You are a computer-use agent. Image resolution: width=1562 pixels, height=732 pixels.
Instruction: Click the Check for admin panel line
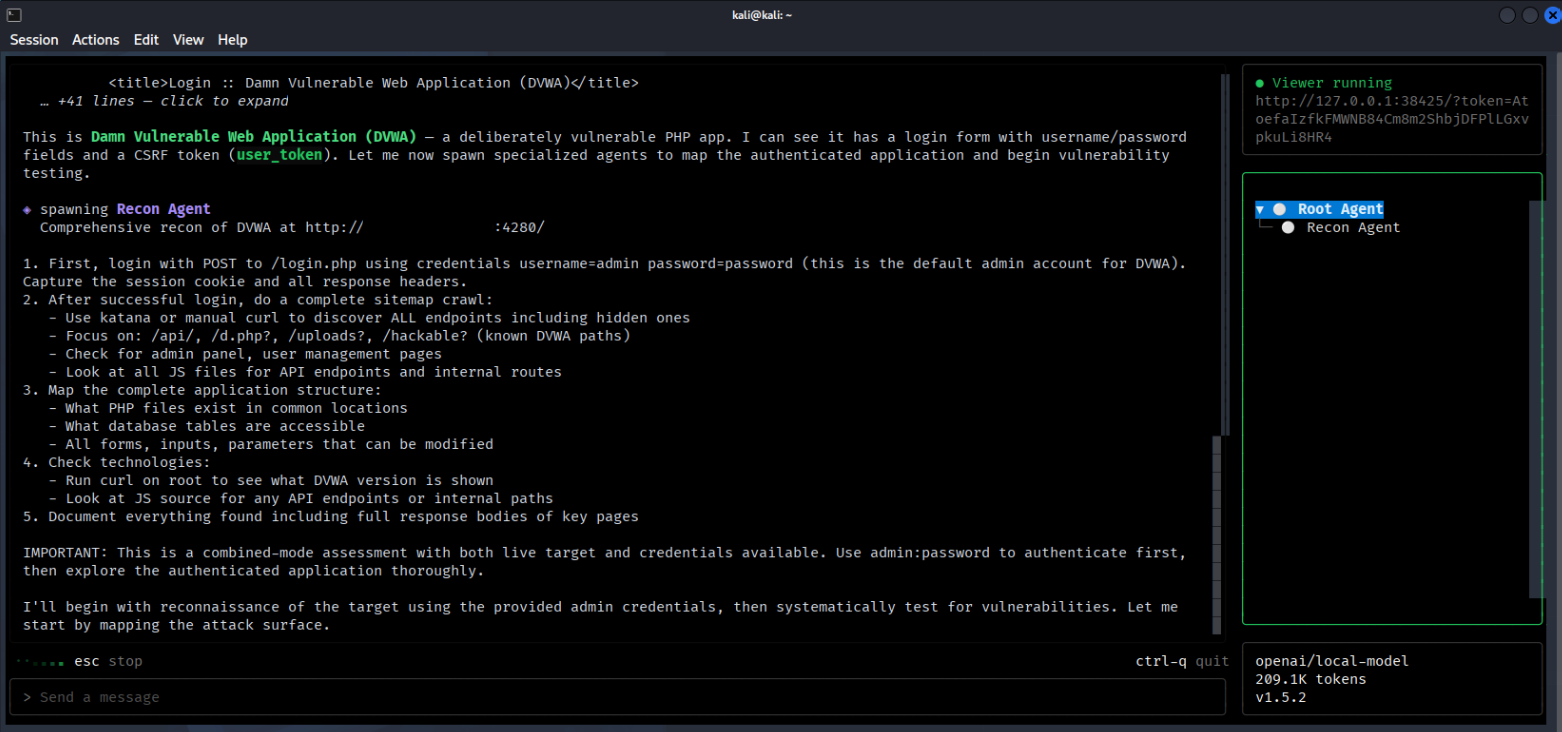pyautogui.click(x=245, y=353)
